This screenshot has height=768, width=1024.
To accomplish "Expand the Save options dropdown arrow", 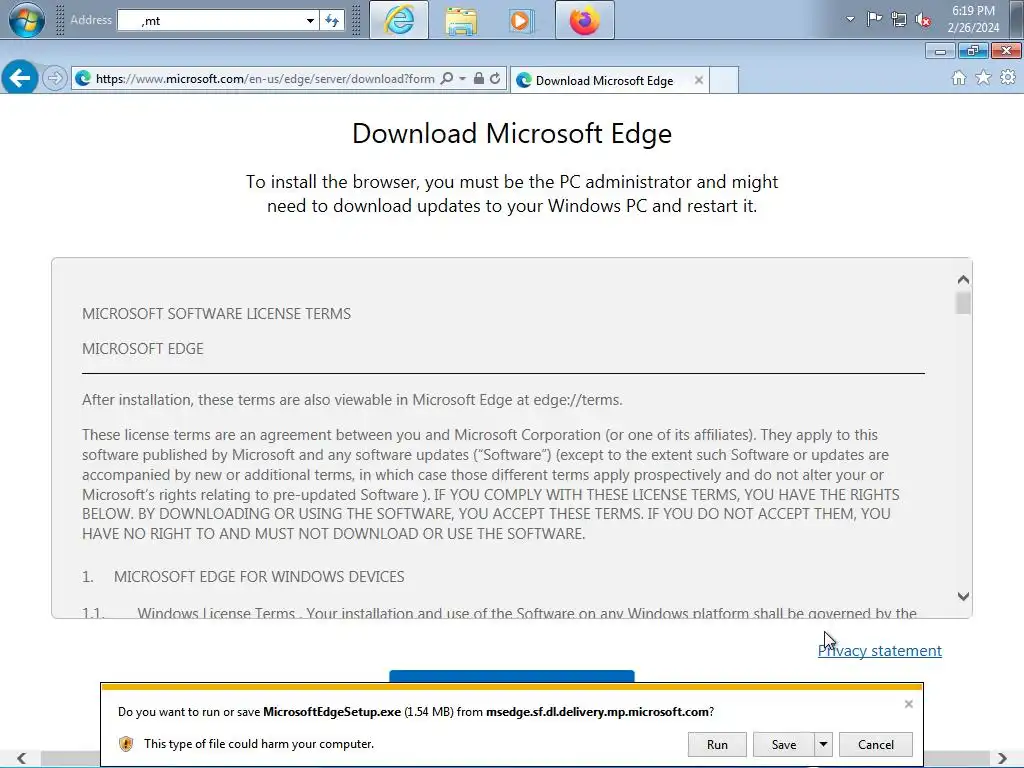I will pos(824,744).
